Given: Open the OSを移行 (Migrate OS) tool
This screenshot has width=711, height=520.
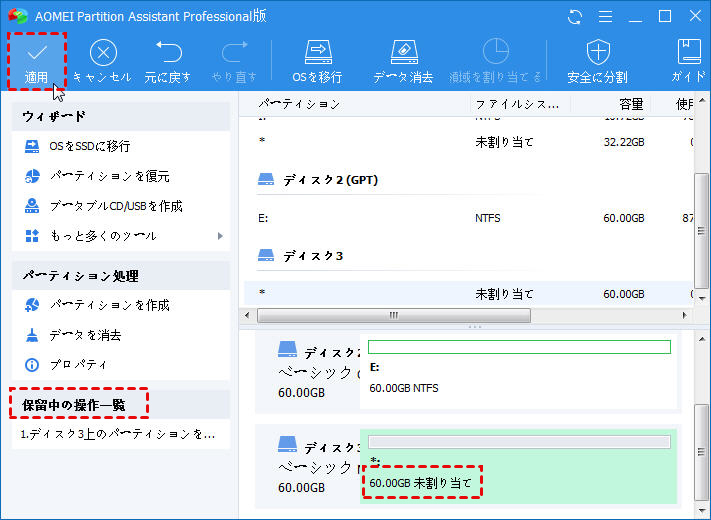Looking at the screenshot, I should pos(317,62).
